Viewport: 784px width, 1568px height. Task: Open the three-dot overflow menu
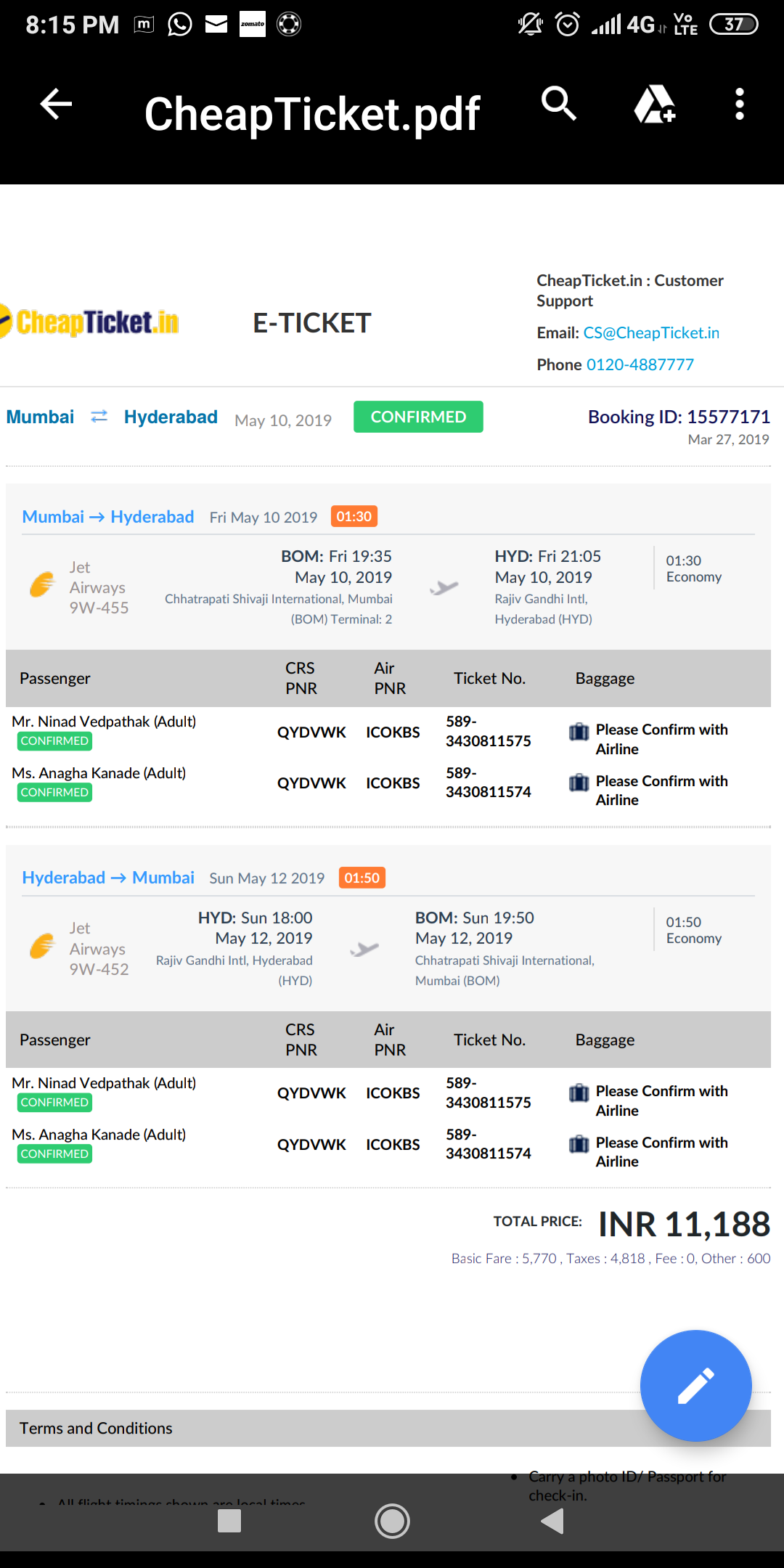pyautogui.click(x=739, y=105)
